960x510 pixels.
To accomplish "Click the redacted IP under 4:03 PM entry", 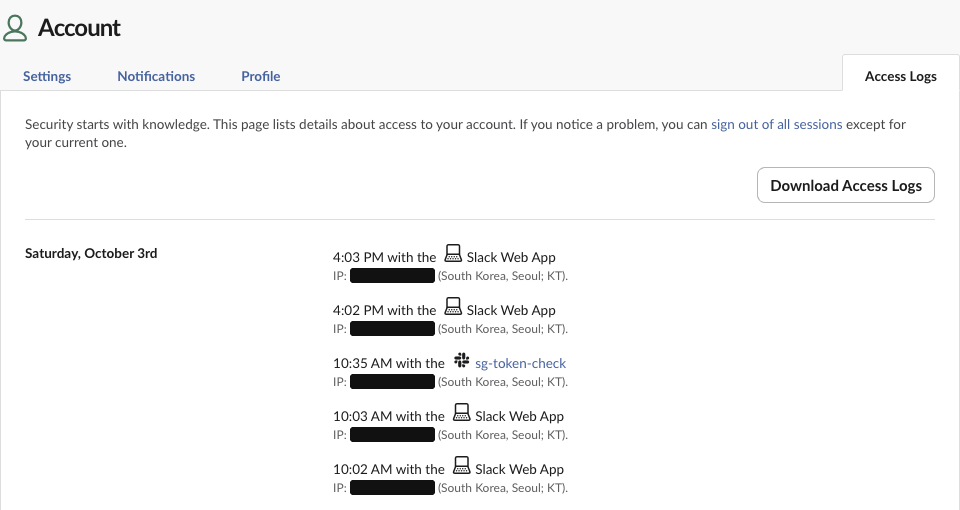I will [392, 276].
